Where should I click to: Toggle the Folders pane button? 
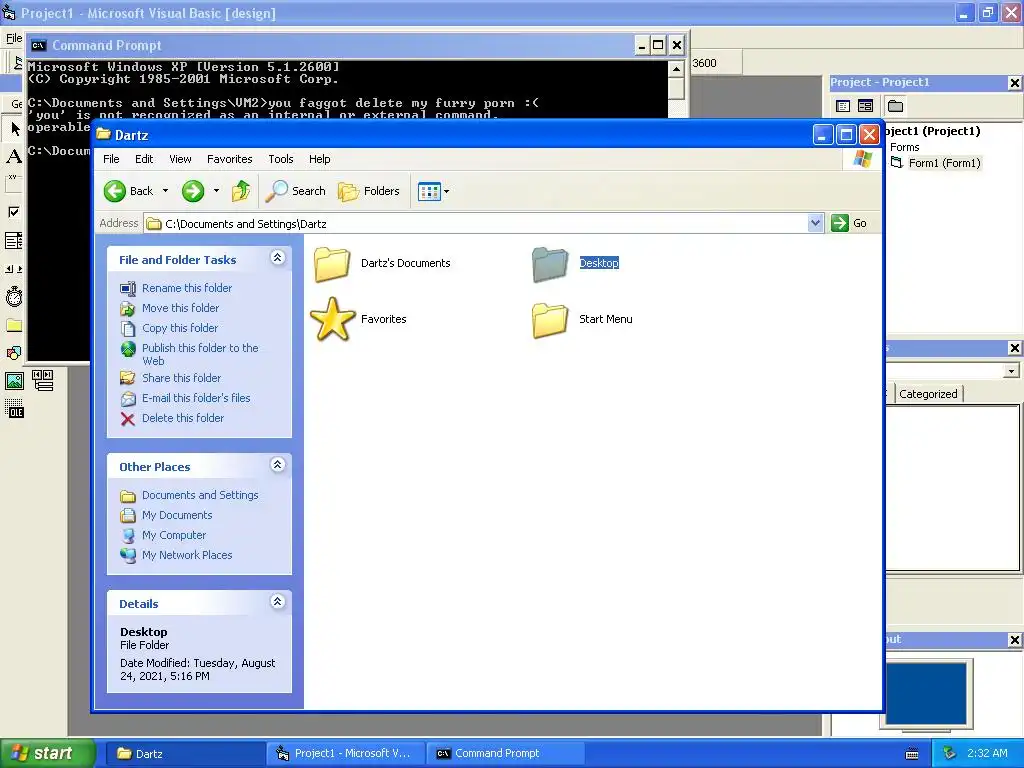[369, 191]
